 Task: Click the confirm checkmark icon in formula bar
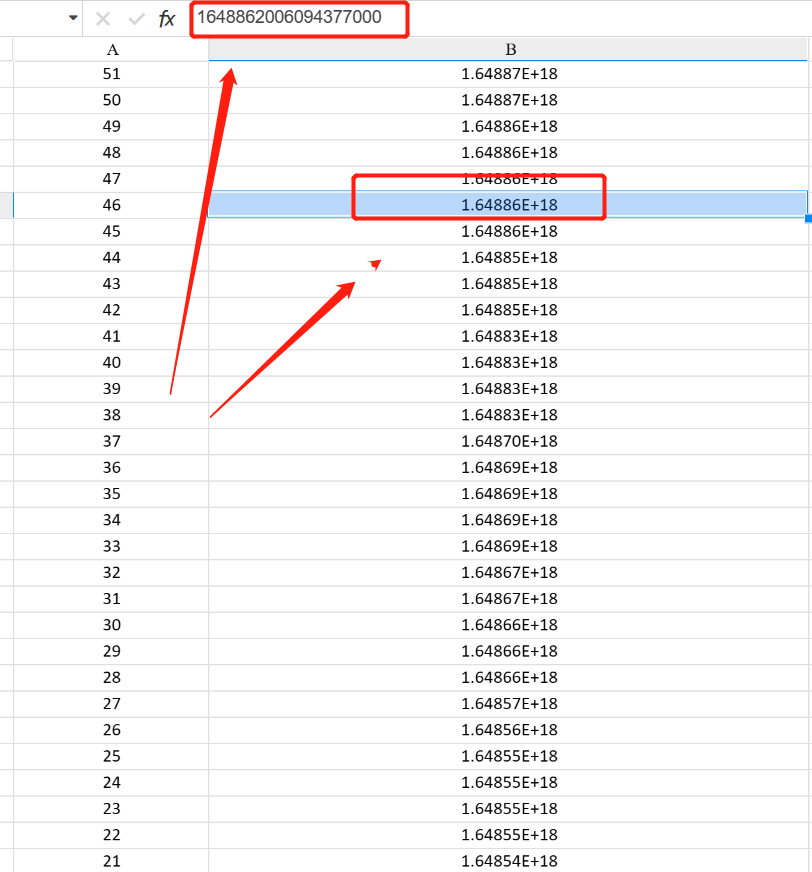click(135, 18)
